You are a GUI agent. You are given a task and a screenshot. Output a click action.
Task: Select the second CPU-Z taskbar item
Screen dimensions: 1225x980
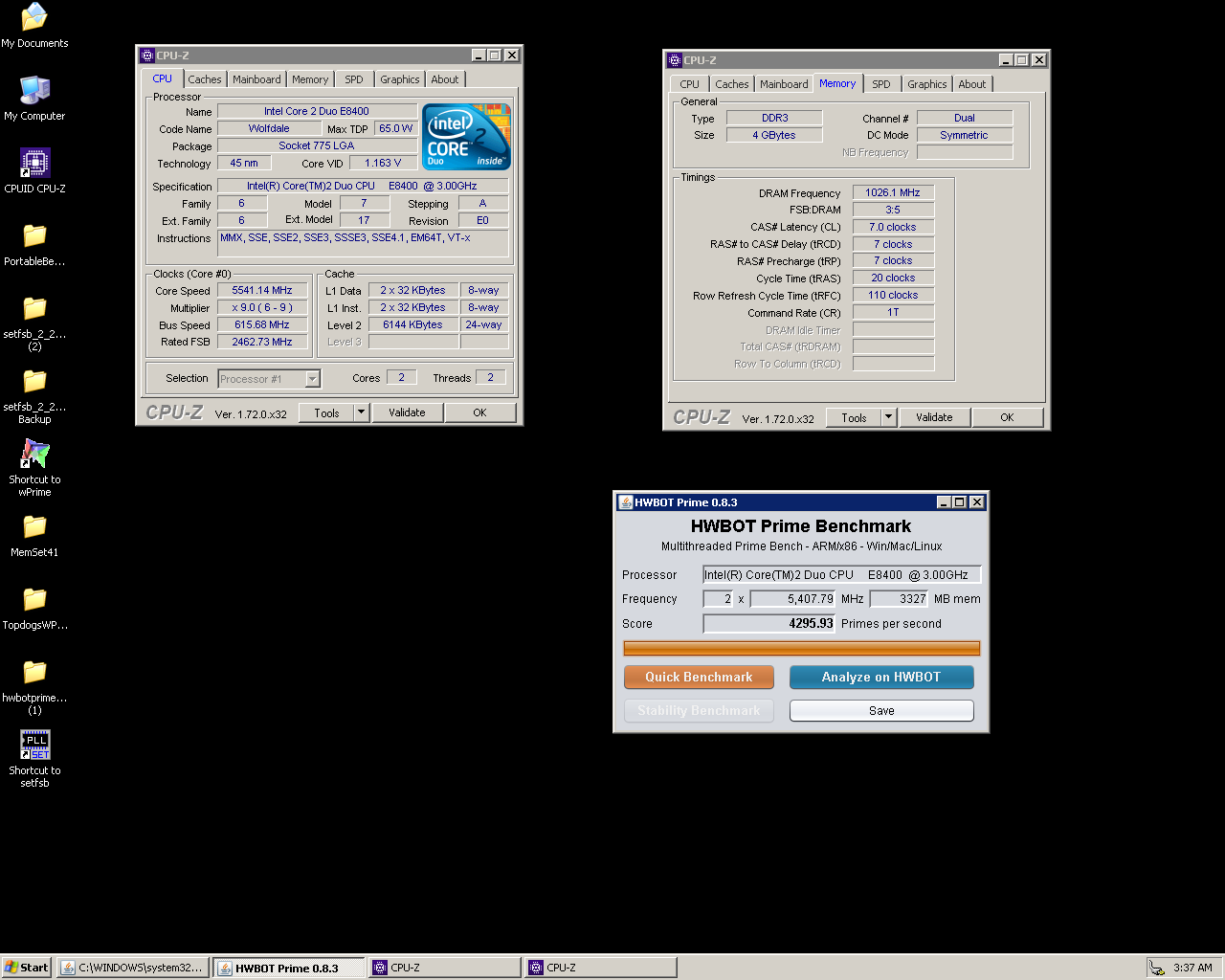pyautogui.click(x=600, y=968)
